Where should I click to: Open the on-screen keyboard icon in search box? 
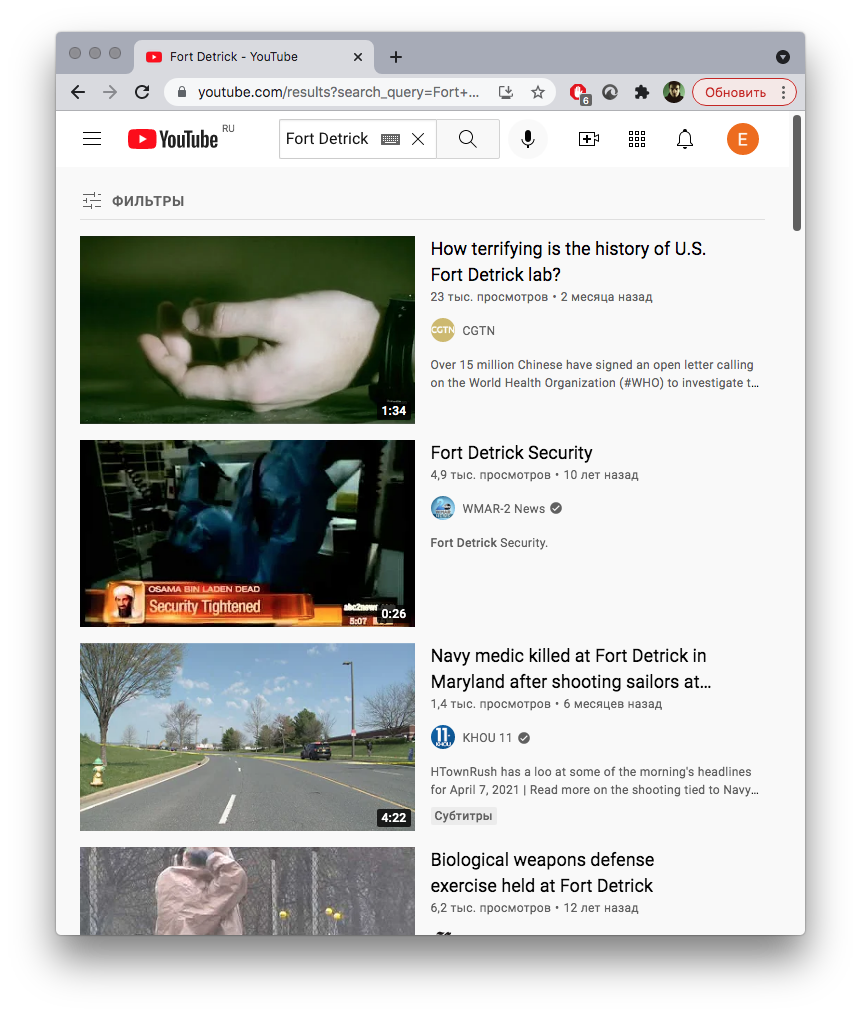pyautogui.click(x=390, y=139)
